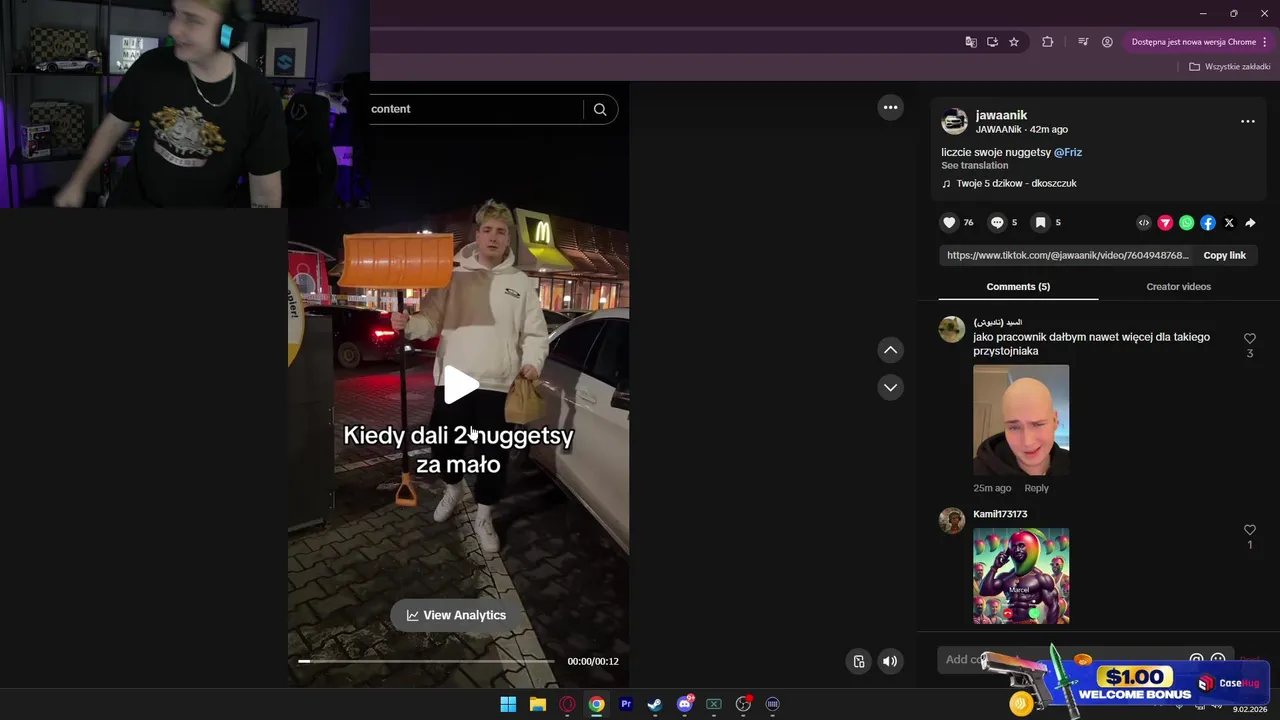
Task: Toggle the auto-scroll icon beside volume
Action: pos(859,661)
